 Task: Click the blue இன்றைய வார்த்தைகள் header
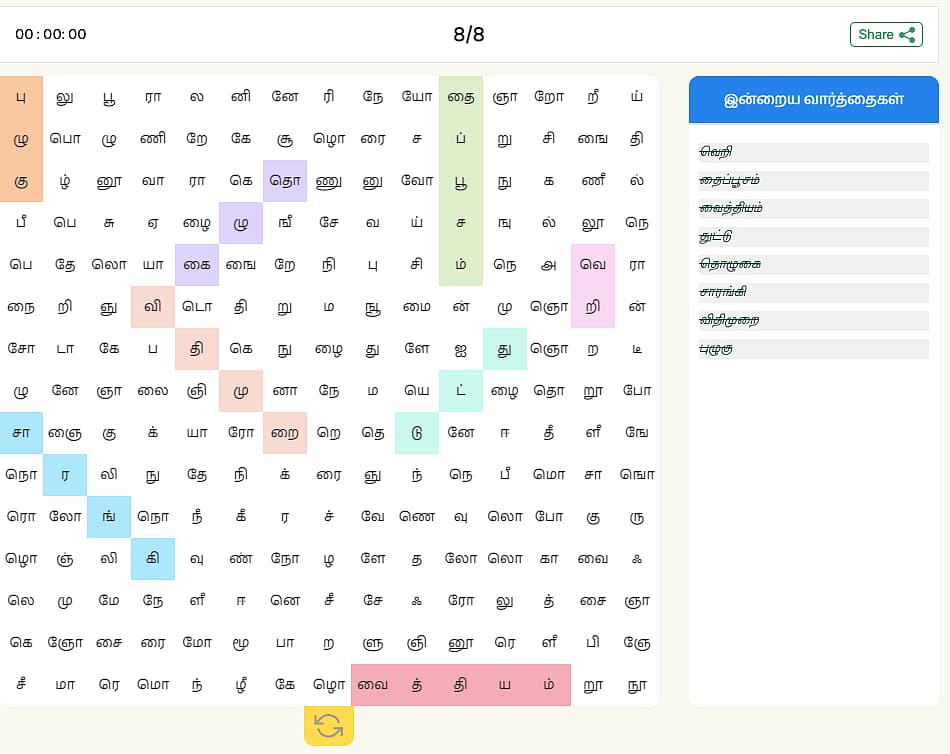pos(813,99)
